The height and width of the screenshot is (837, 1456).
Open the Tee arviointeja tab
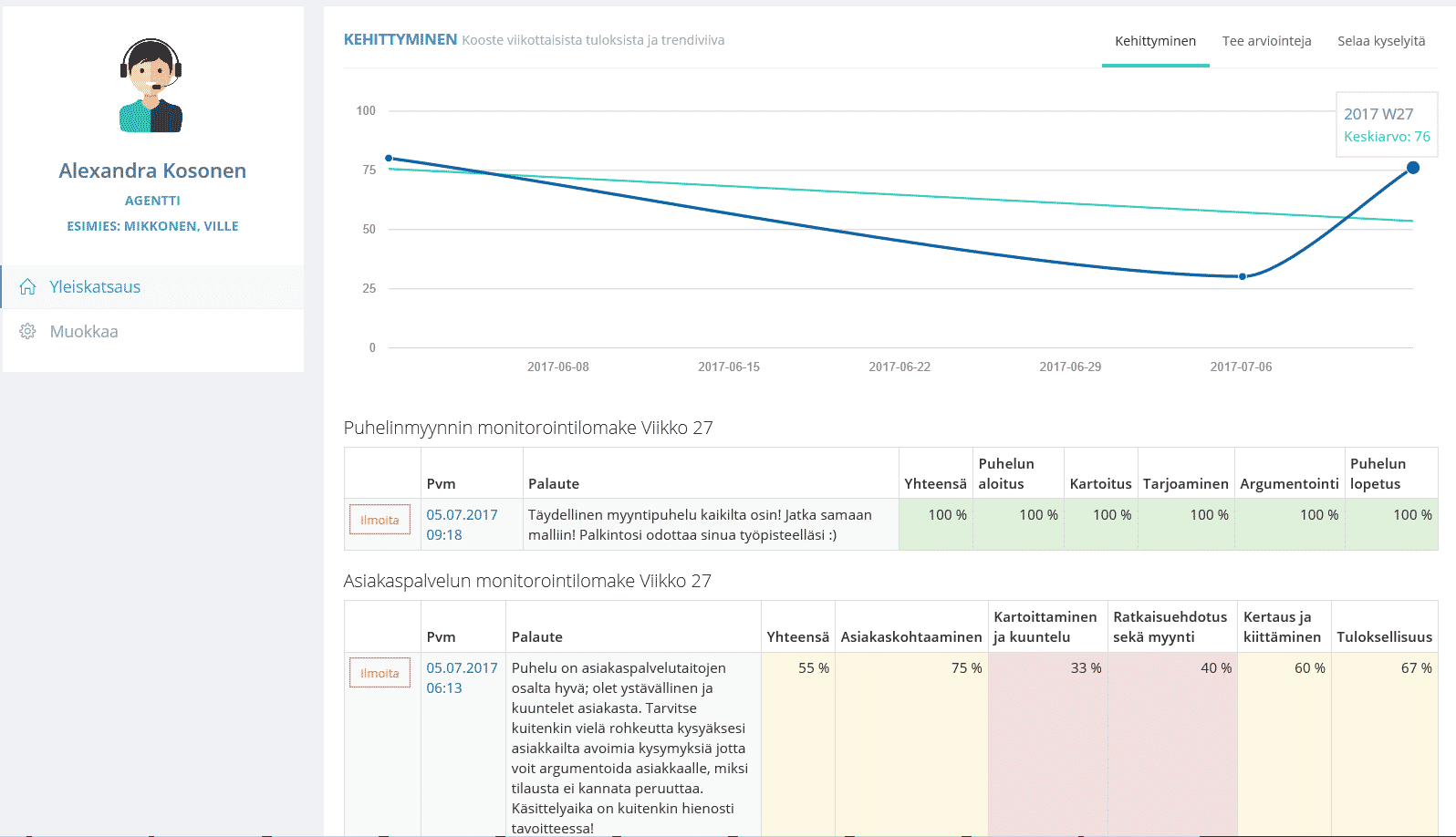click(1266, 41)
